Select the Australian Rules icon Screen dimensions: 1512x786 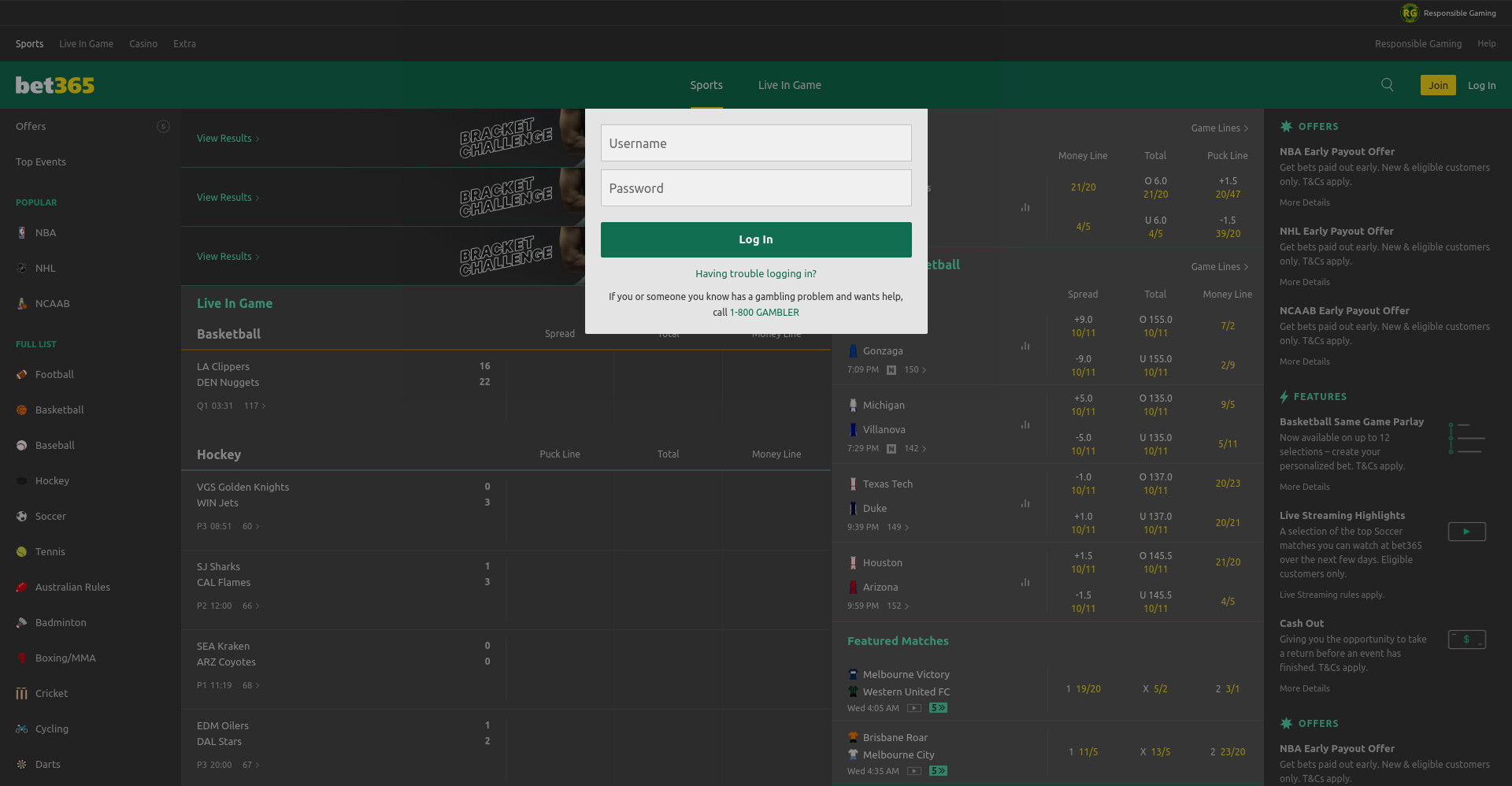coord(21,588)
